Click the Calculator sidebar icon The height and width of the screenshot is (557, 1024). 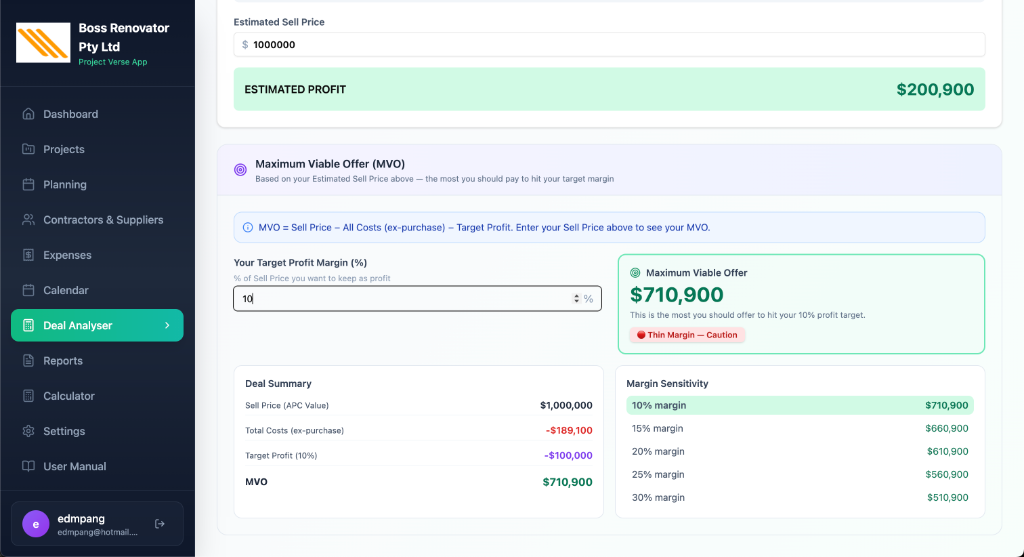(x=28, y=396)
